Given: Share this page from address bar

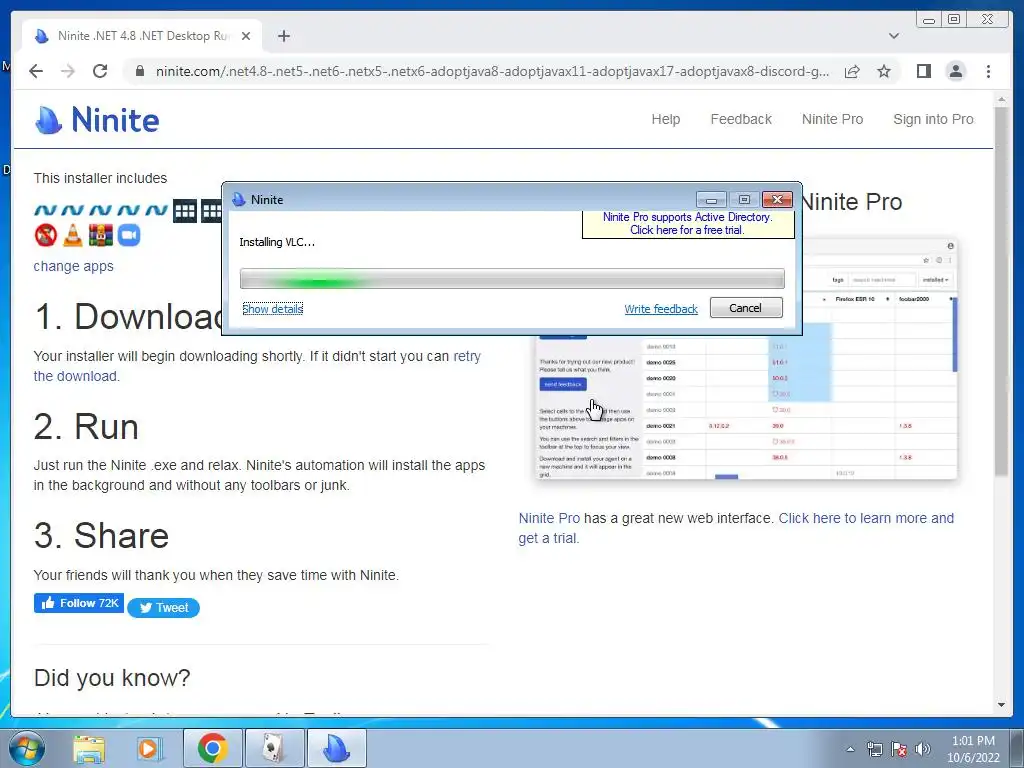Looking at the screenshot, I should click(852, 71).
